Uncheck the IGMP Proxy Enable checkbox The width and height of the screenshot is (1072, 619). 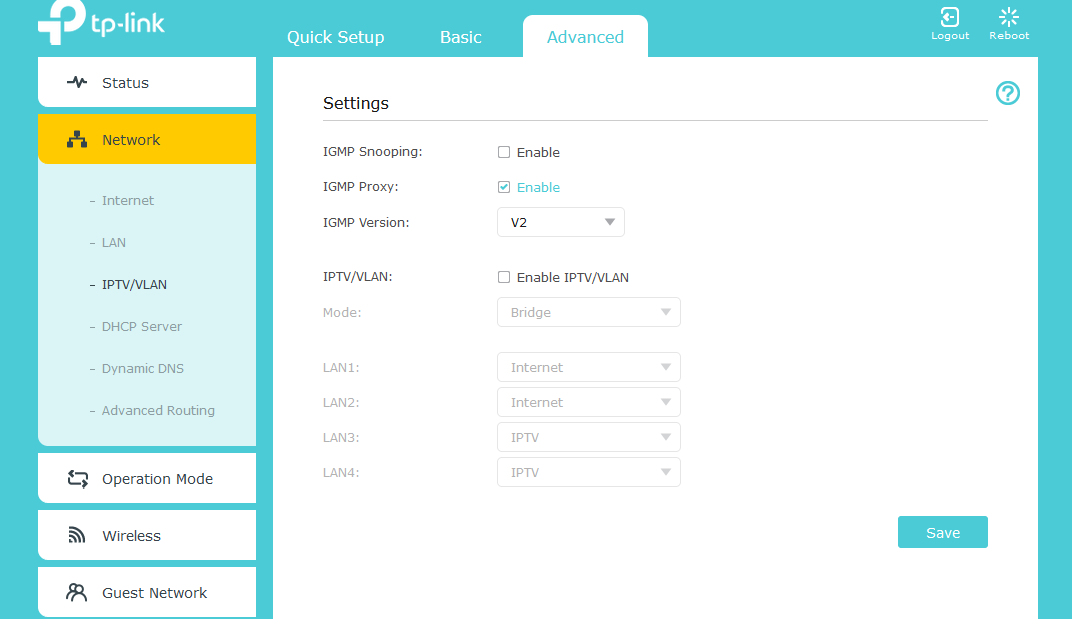(x=504, y=187)
